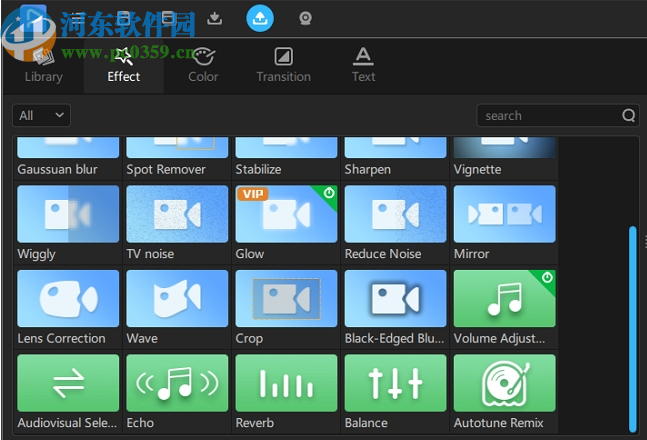Click the "Sharpen" label
Viewport: 647px width, 440px height.
[x=368, y=169]
